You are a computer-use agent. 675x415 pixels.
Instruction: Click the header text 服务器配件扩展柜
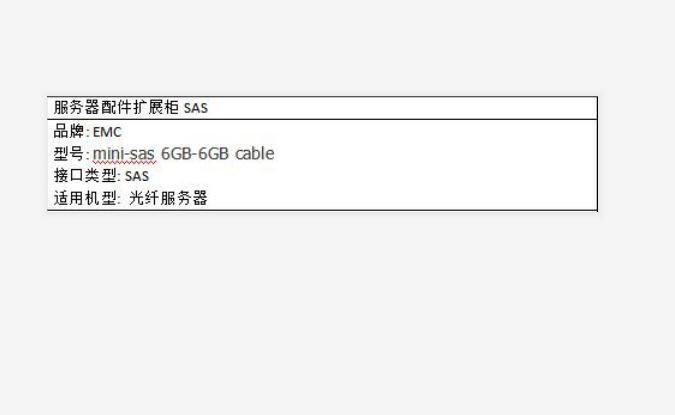(116, 107)
